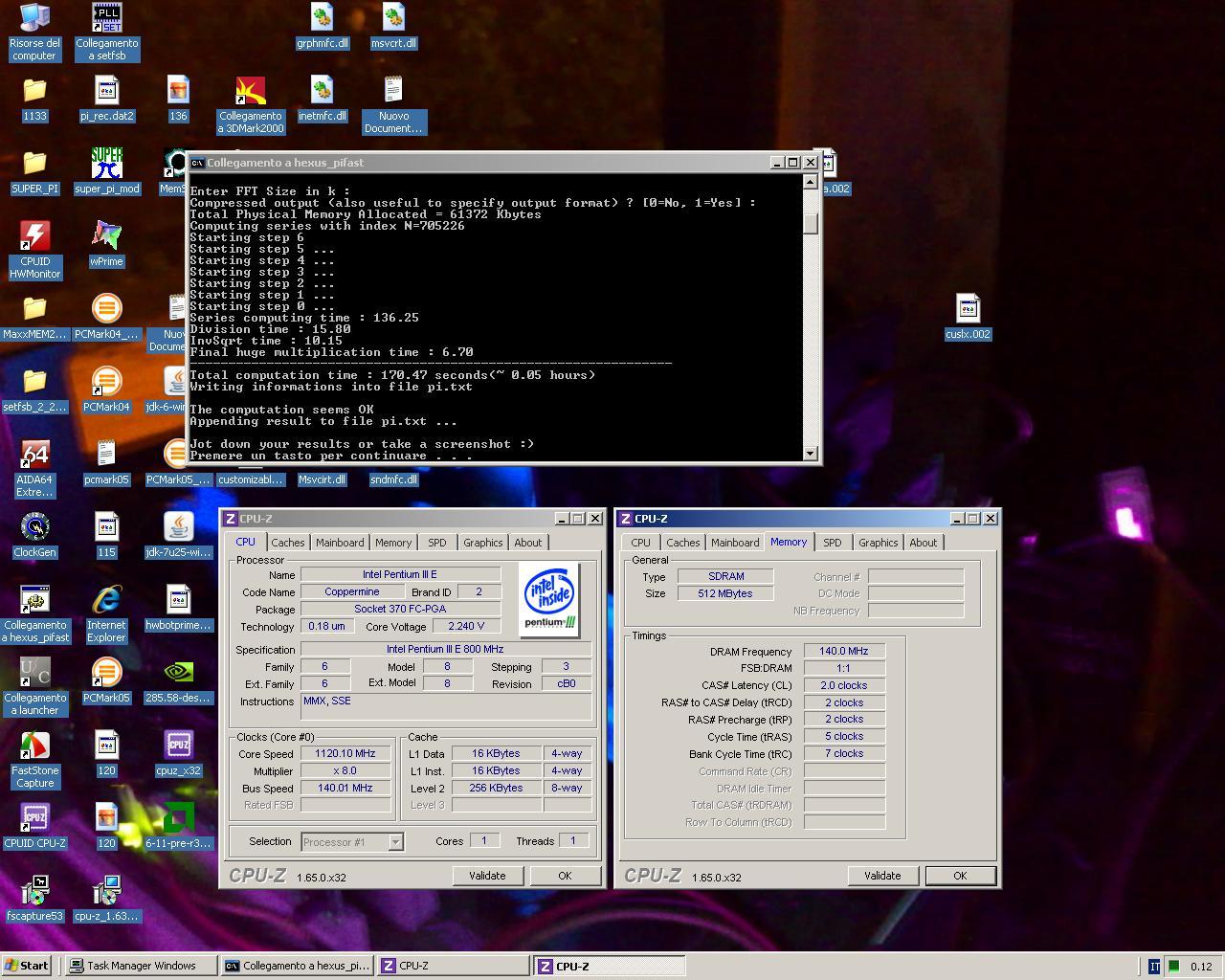Switch to Mainboard tab in left CPU-Z
This screenshot has height=980, width=1225.
point(340,543)
